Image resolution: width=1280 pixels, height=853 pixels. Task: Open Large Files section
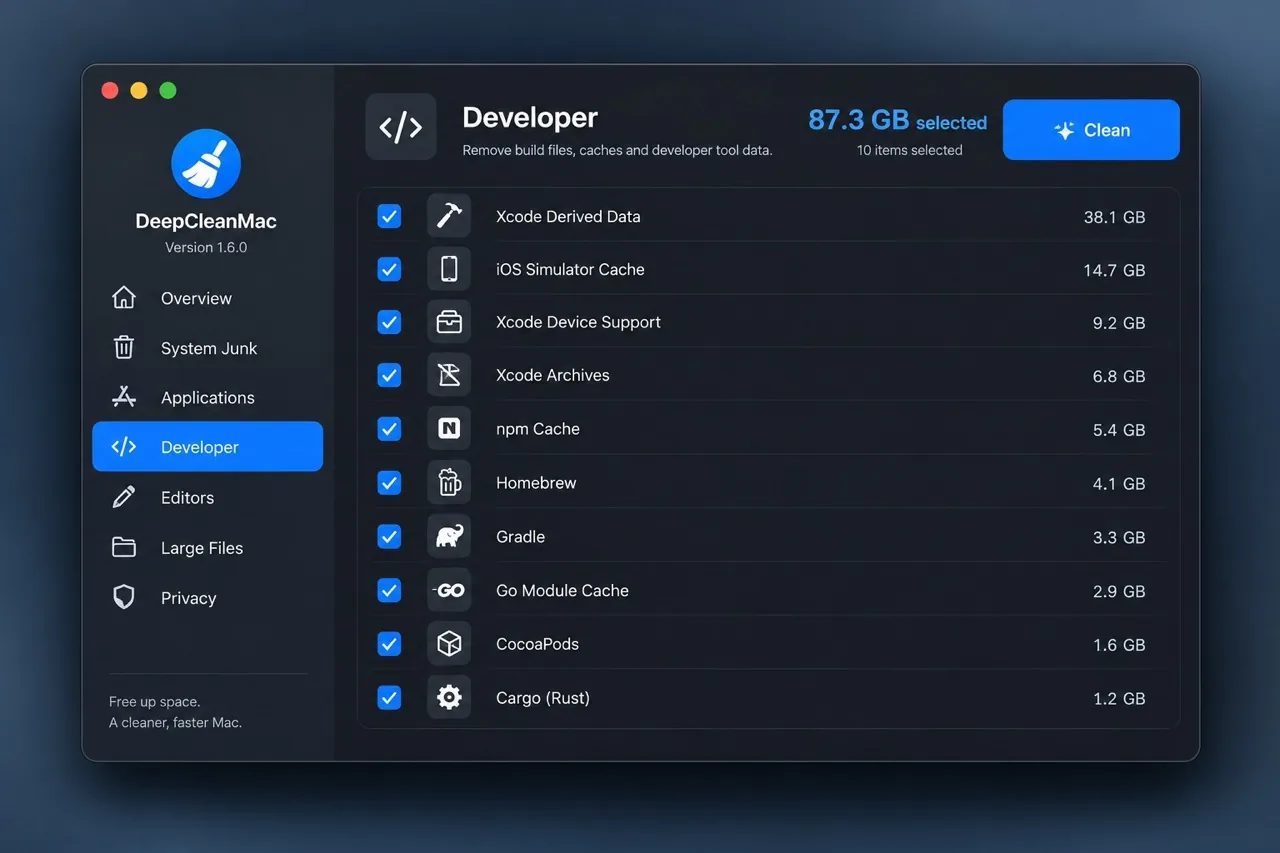click(207, 547)
